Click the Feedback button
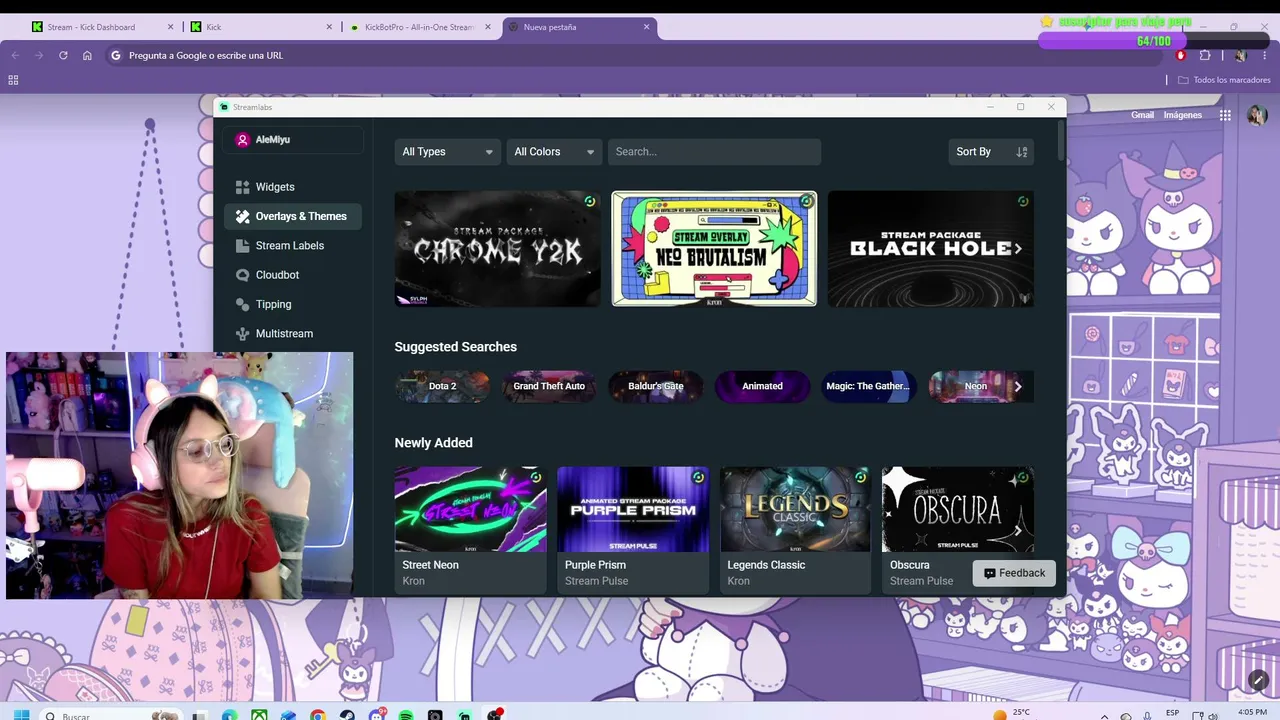 [x=1014, y=573]
